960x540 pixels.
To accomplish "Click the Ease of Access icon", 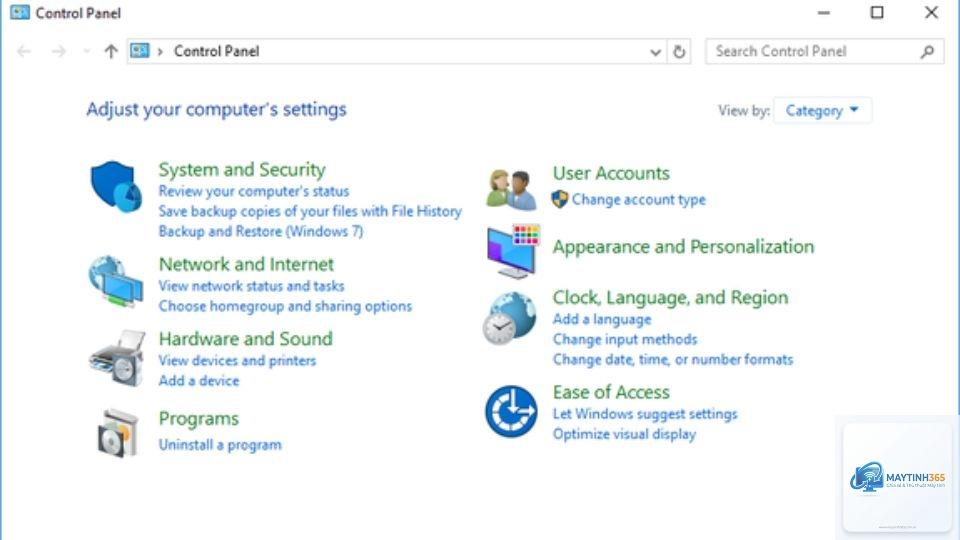I will pos(511,411).
